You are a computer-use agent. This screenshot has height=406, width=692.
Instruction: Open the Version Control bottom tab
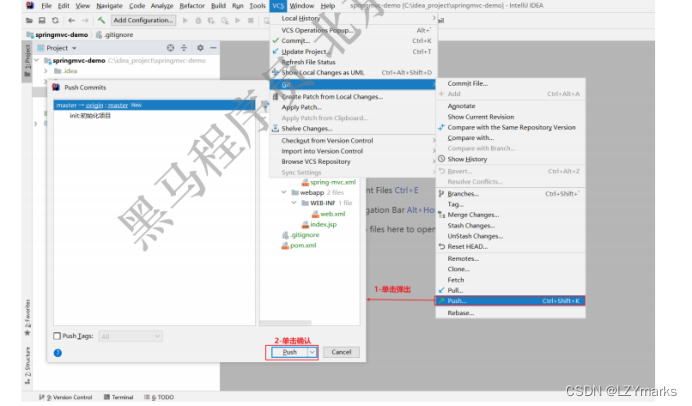click(x=66, y=397)
